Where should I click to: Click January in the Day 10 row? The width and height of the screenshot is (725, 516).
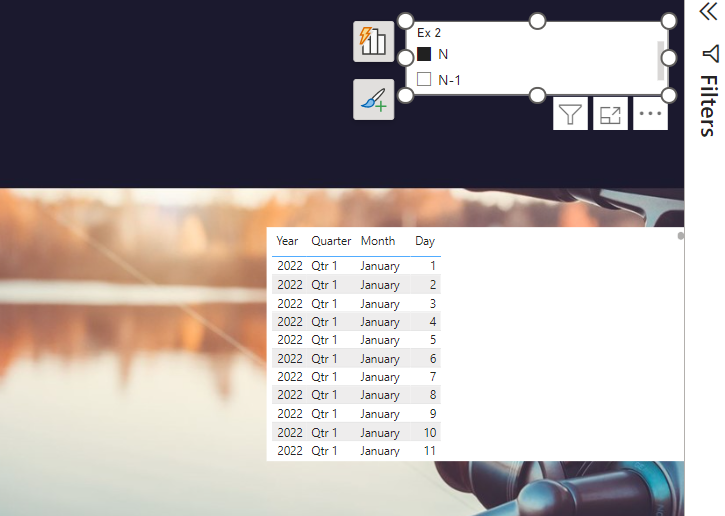[380, 433]
